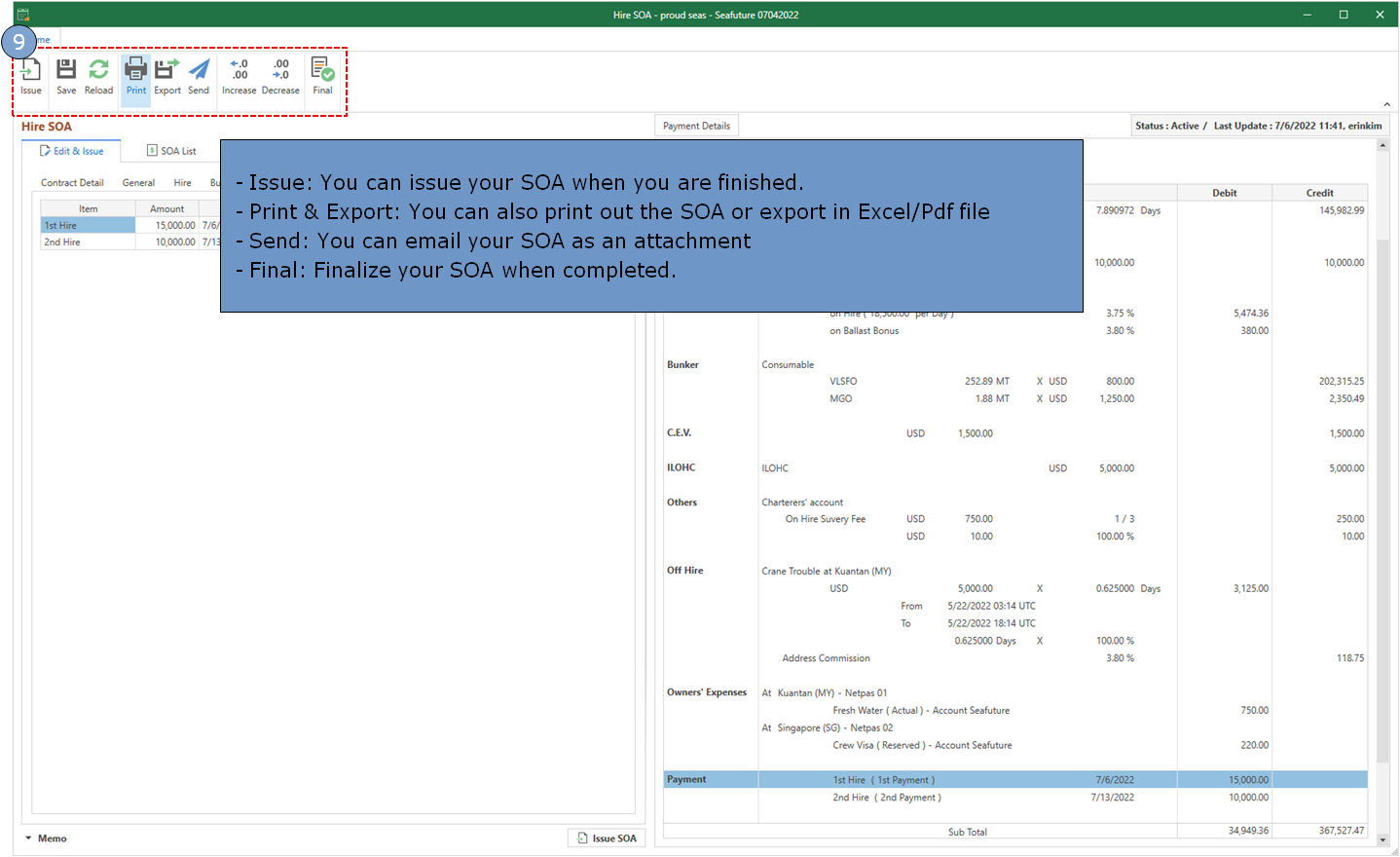Click the on Ballast Bonus line

tap(865, 331)
